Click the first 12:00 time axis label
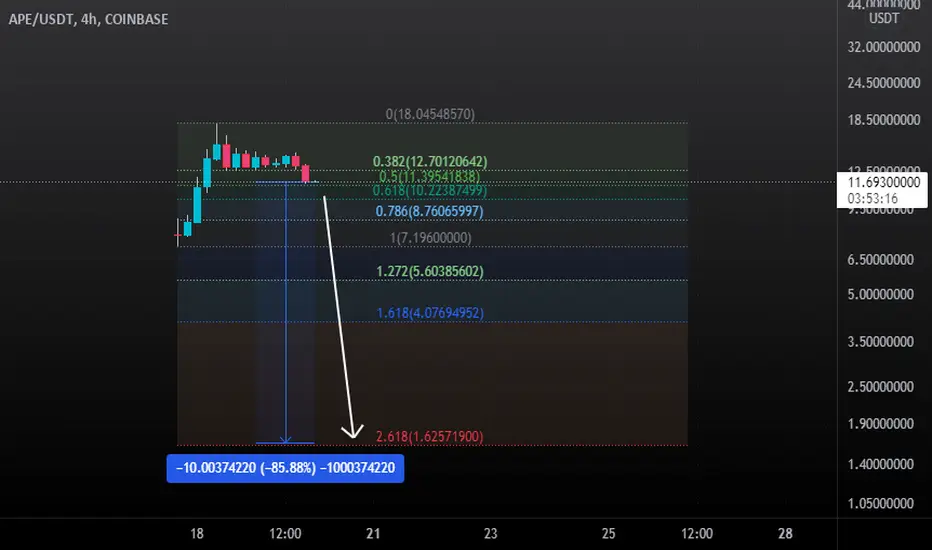Viewport: 932px width, 550px height. [285, 533]
